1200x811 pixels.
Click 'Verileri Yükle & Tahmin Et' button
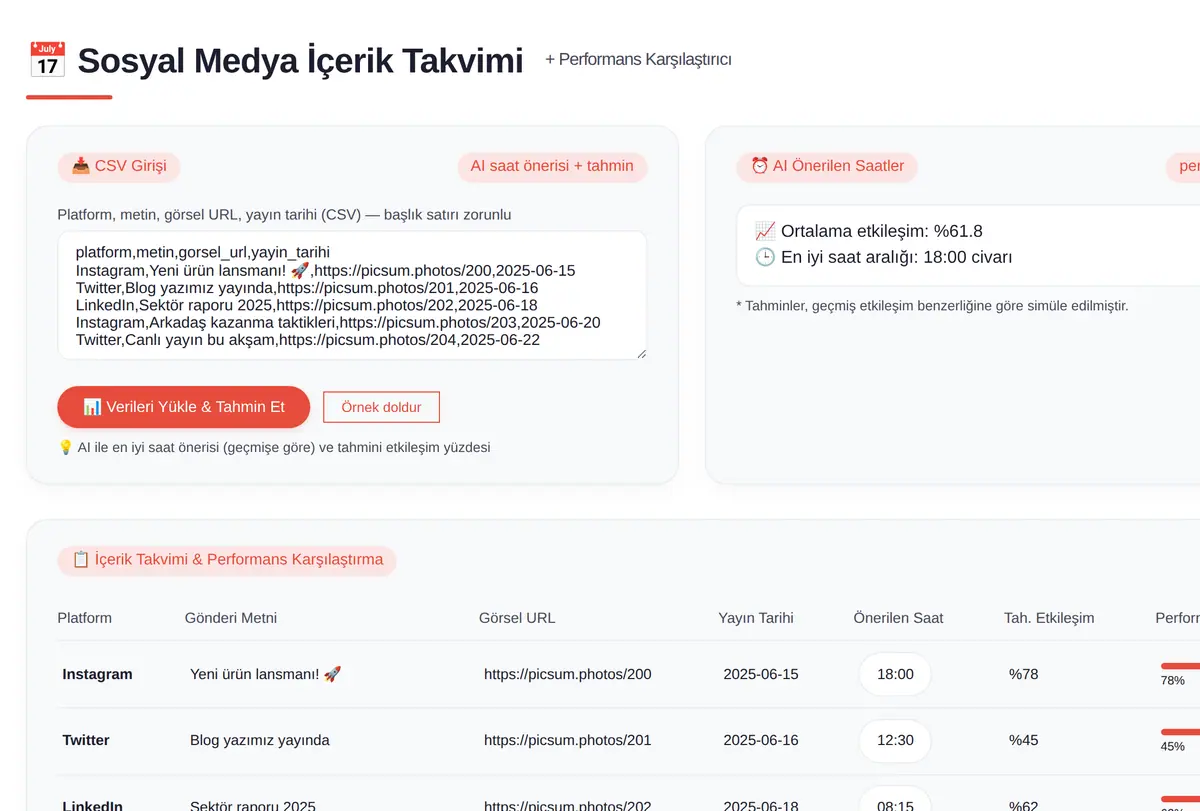(184, 407)
